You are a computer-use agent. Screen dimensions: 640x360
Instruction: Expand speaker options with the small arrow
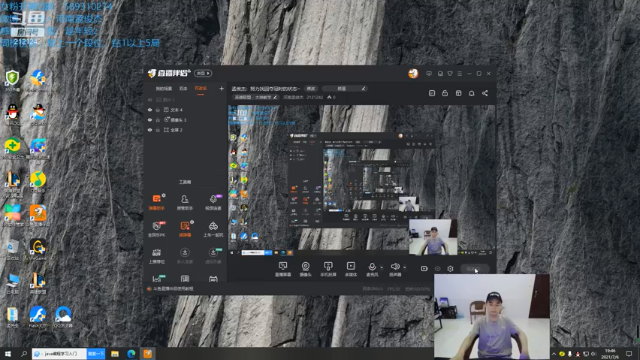point(404,268)
